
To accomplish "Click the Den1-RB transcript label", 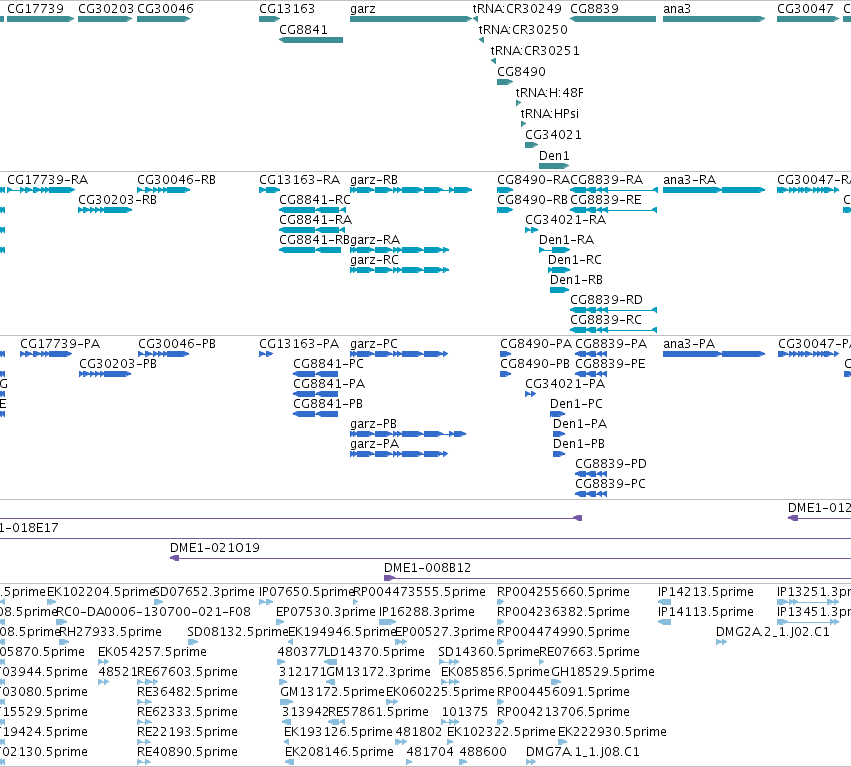I will tap(576, 280).
